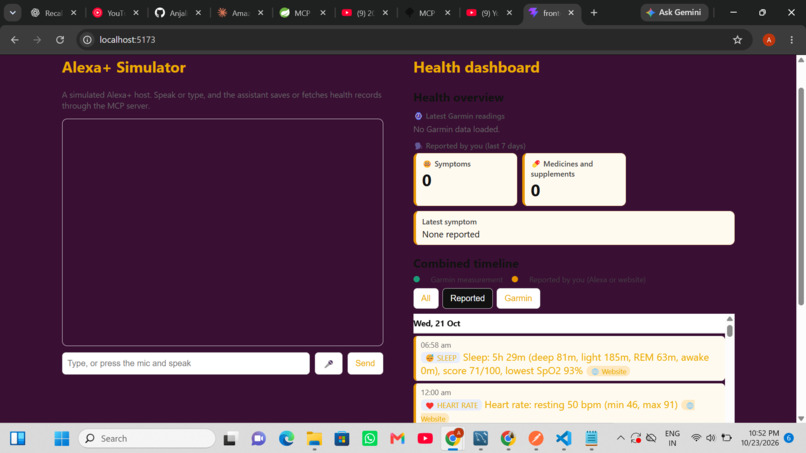The image size is (806, 453).
Task: Go forward in browser history
Action: (37, 40)
